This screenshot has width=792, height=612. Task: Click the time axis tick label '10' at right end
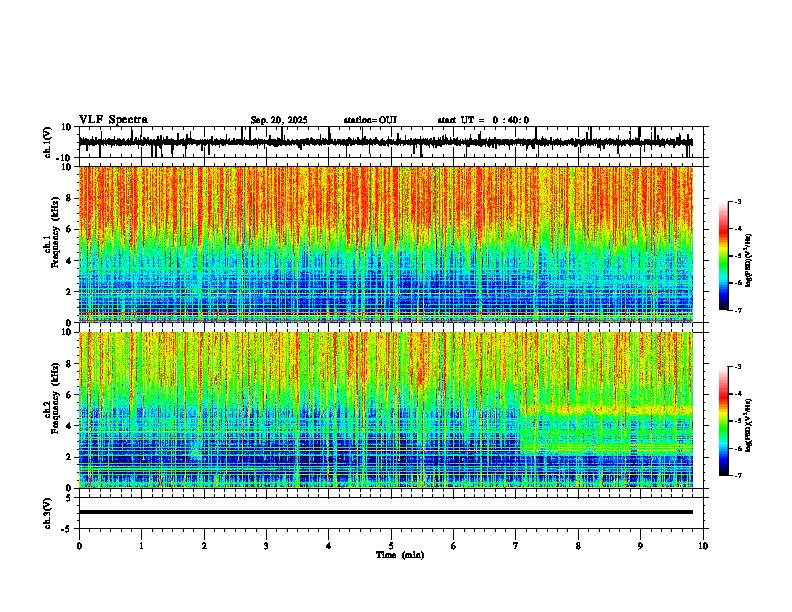point(703,546)
